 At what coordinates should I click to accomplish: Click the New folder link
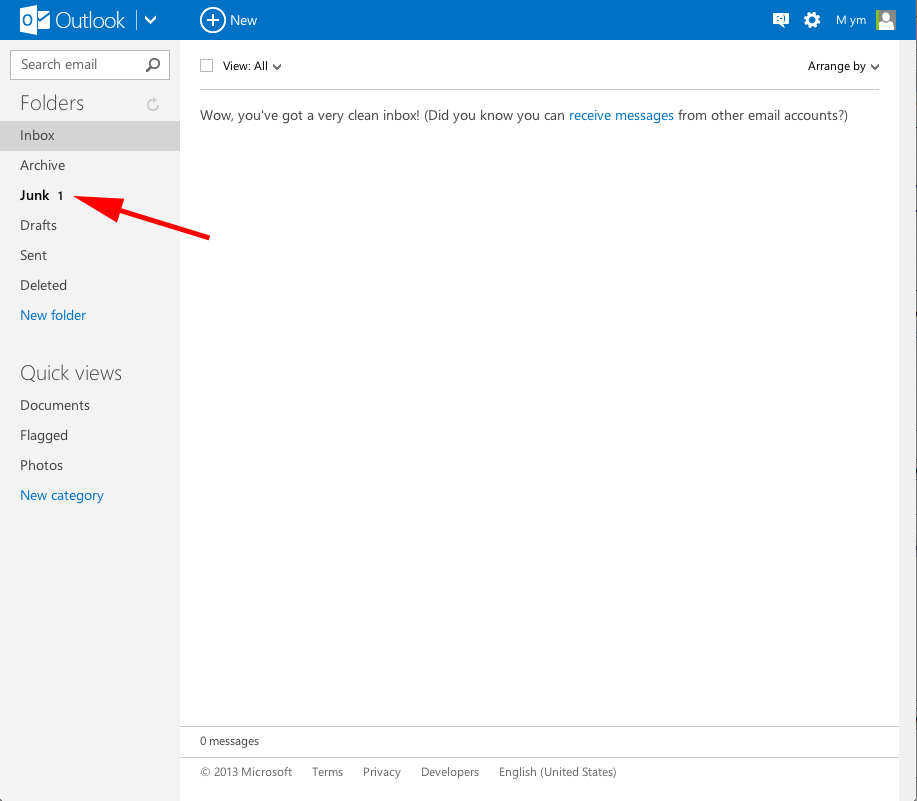(x=53, y=315)
